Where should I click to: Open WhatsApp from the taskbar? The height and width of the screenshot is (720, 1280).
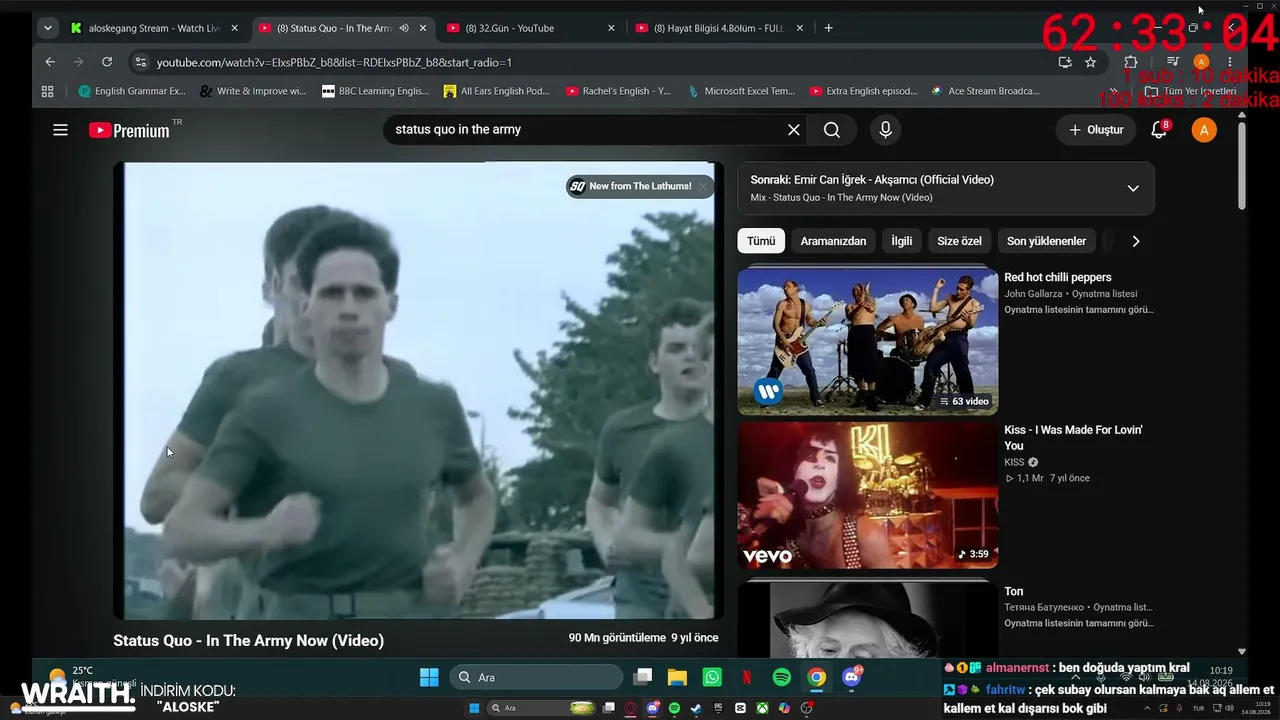click(x=712, y=677)
